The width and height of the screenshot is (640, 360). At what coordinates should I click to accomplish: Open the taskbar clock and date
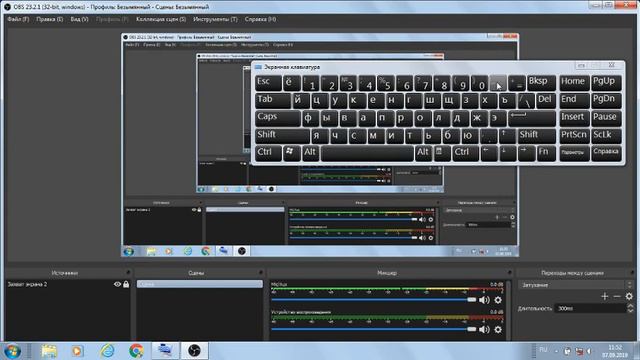point(615,351)
